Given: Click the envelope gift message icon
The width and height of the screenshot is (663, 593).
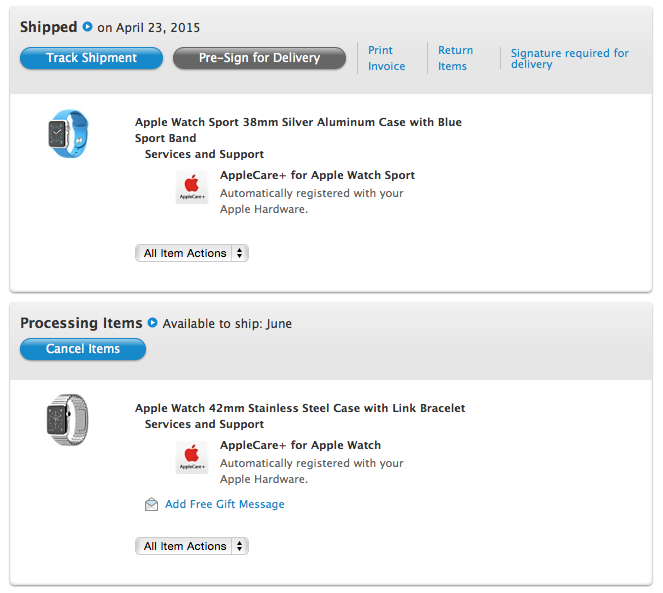Looking at the screenshot, I should click(x=151, y=504).
